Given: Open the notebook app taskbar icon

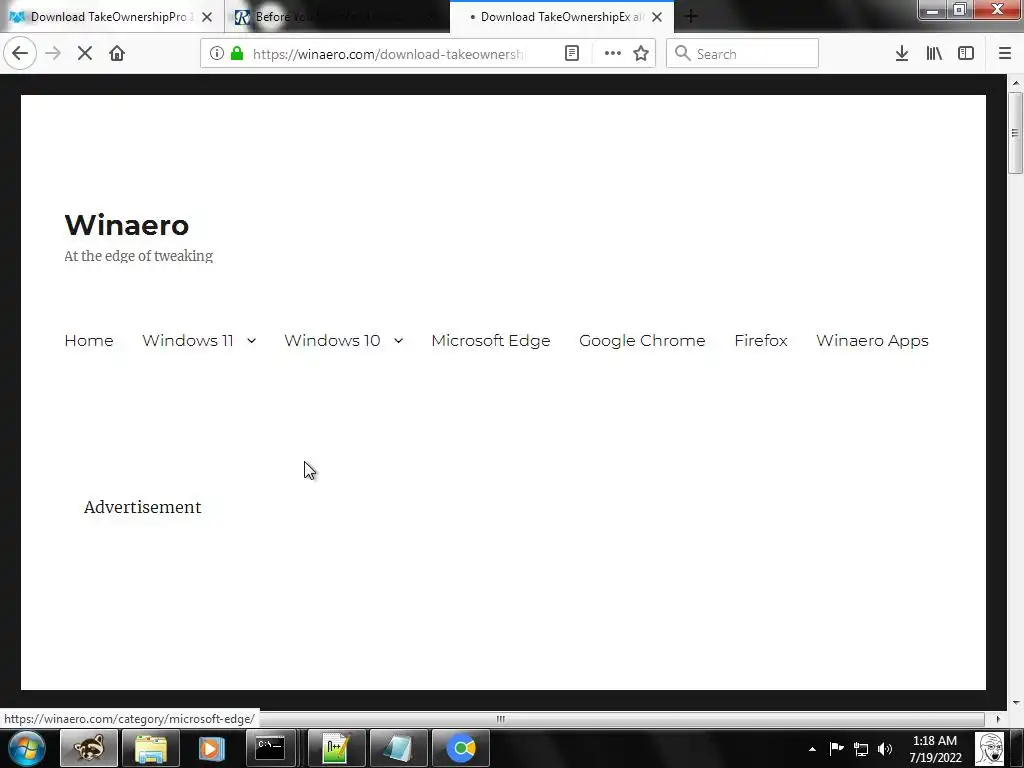Looking at the screenshot, I should pyautogui.click(x=398, y=748).
